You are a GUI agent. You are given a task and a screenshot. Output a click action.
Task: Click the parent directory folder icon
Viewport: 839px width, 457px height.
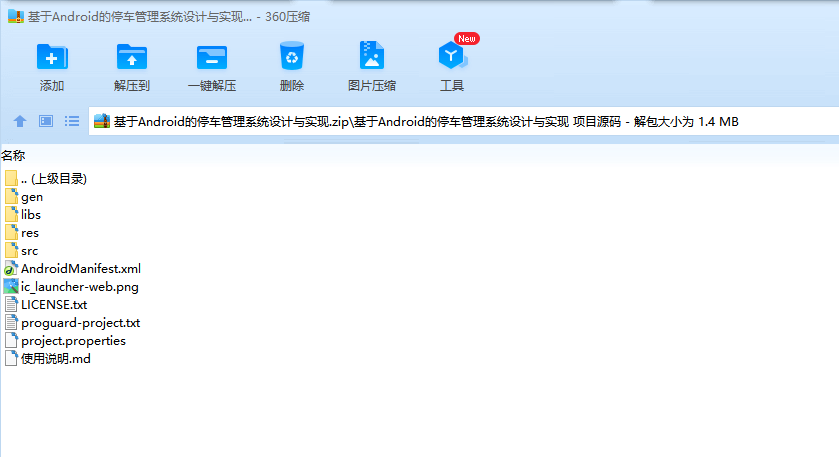11,178
